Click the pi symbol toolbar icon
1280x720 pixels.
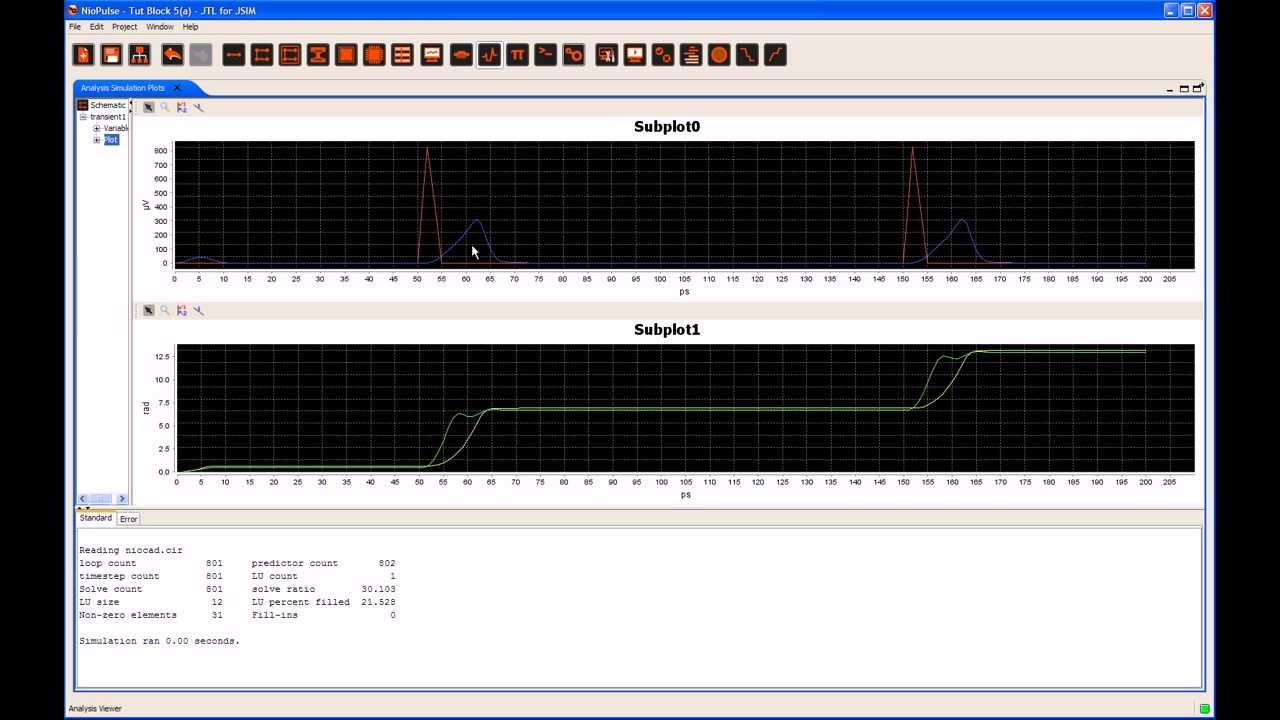click(517, 55)
